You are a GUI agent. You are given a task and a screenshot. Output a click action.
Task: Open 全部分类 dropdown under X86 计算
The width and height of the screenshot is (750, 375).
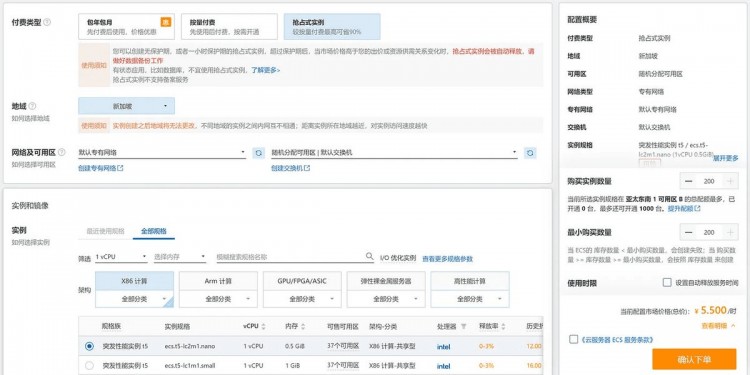pos(134,299)
